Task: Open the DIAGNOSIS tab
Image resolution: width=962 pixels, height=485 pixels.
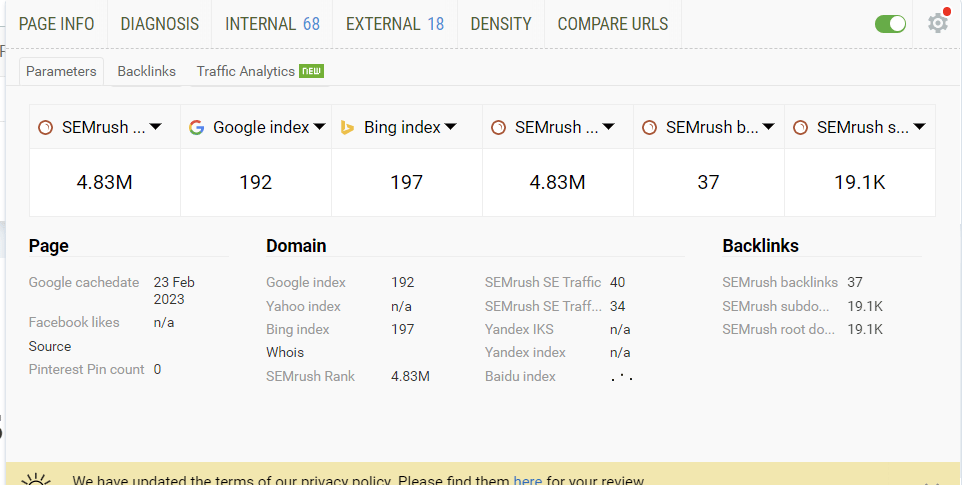Action: [x=160, y=24]
